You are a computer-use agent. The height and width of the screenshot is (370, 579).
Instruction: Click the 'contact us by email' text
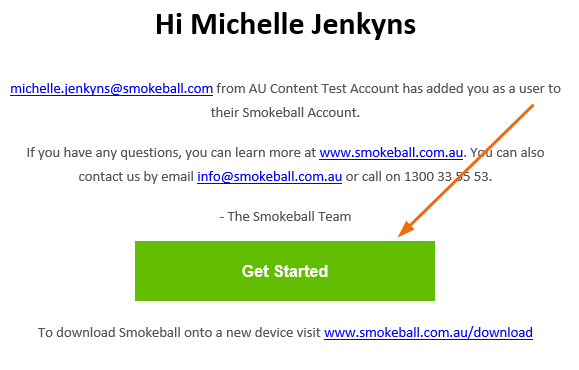tap(136, 177)
